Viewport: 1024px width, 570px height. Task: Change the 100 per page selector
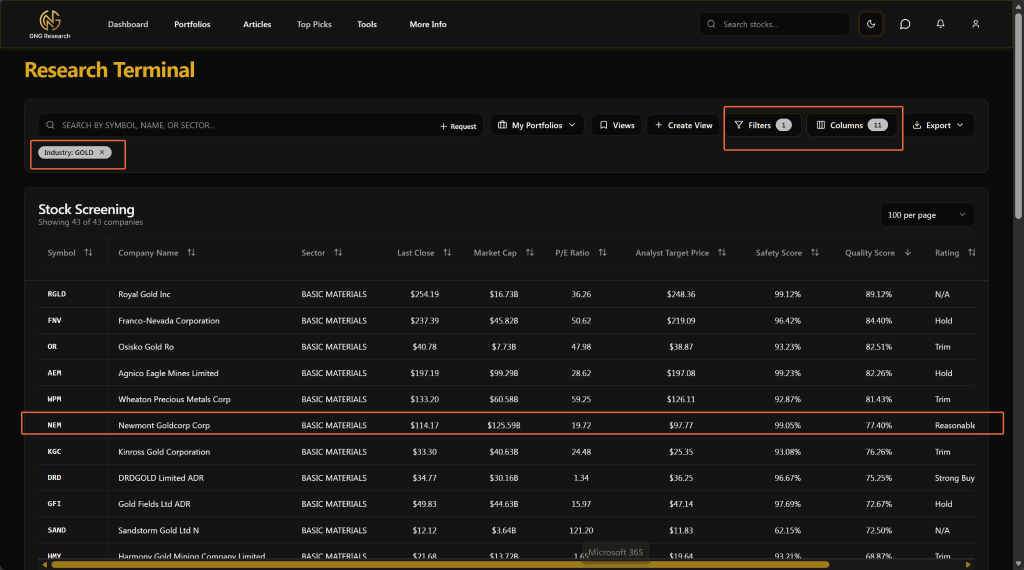pyautogui.click(x=927, y=215)
